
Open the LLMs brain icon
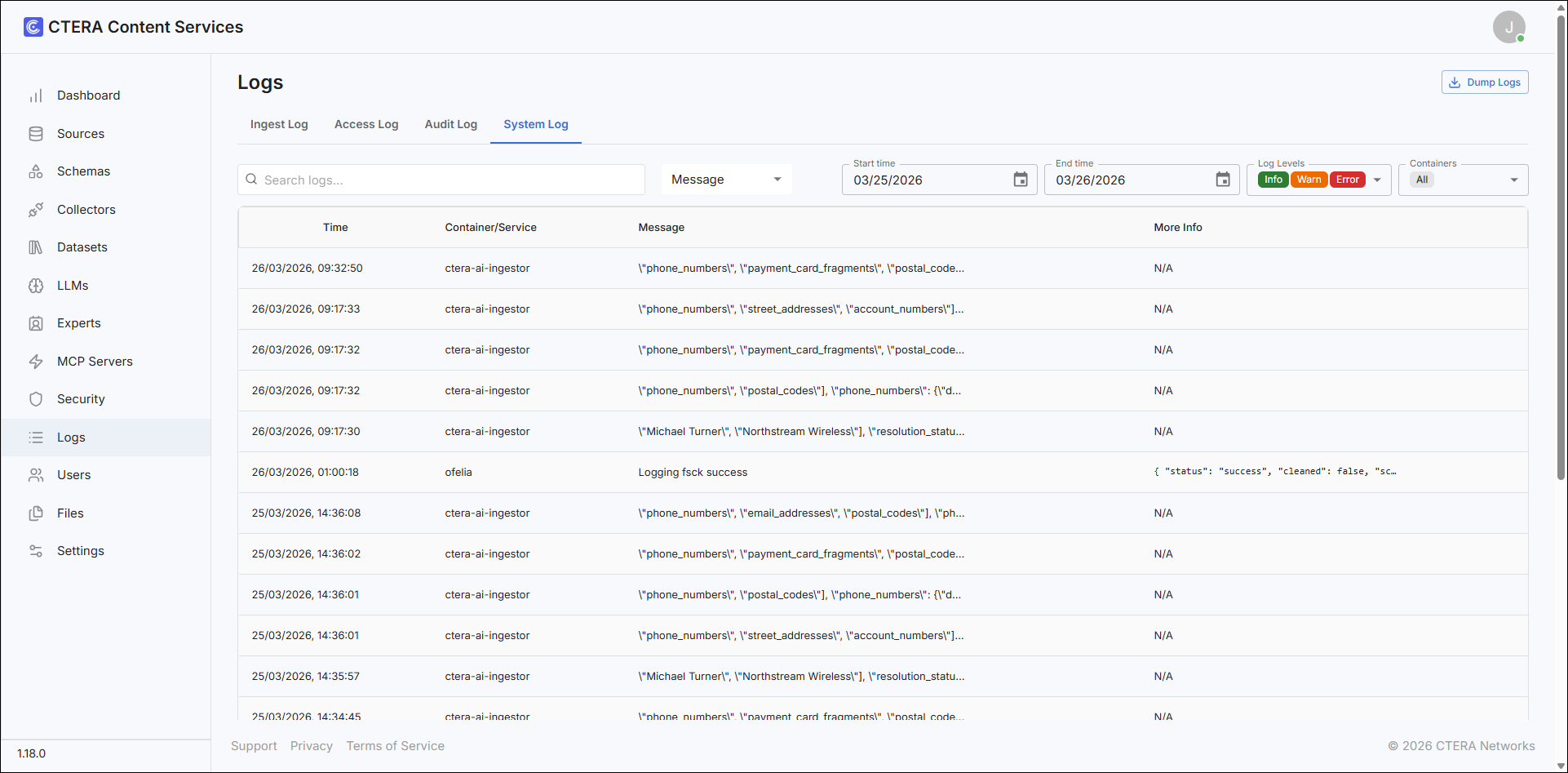(36, 286)
